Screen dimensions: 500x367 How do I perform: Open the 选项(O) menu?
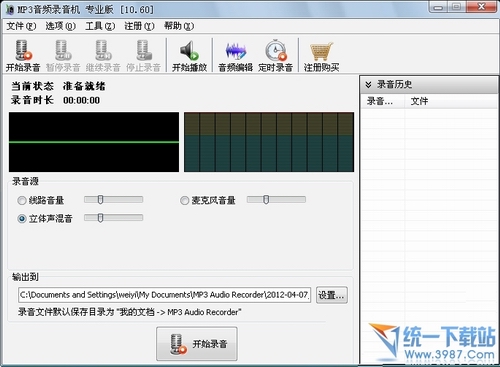coord(61,26)
